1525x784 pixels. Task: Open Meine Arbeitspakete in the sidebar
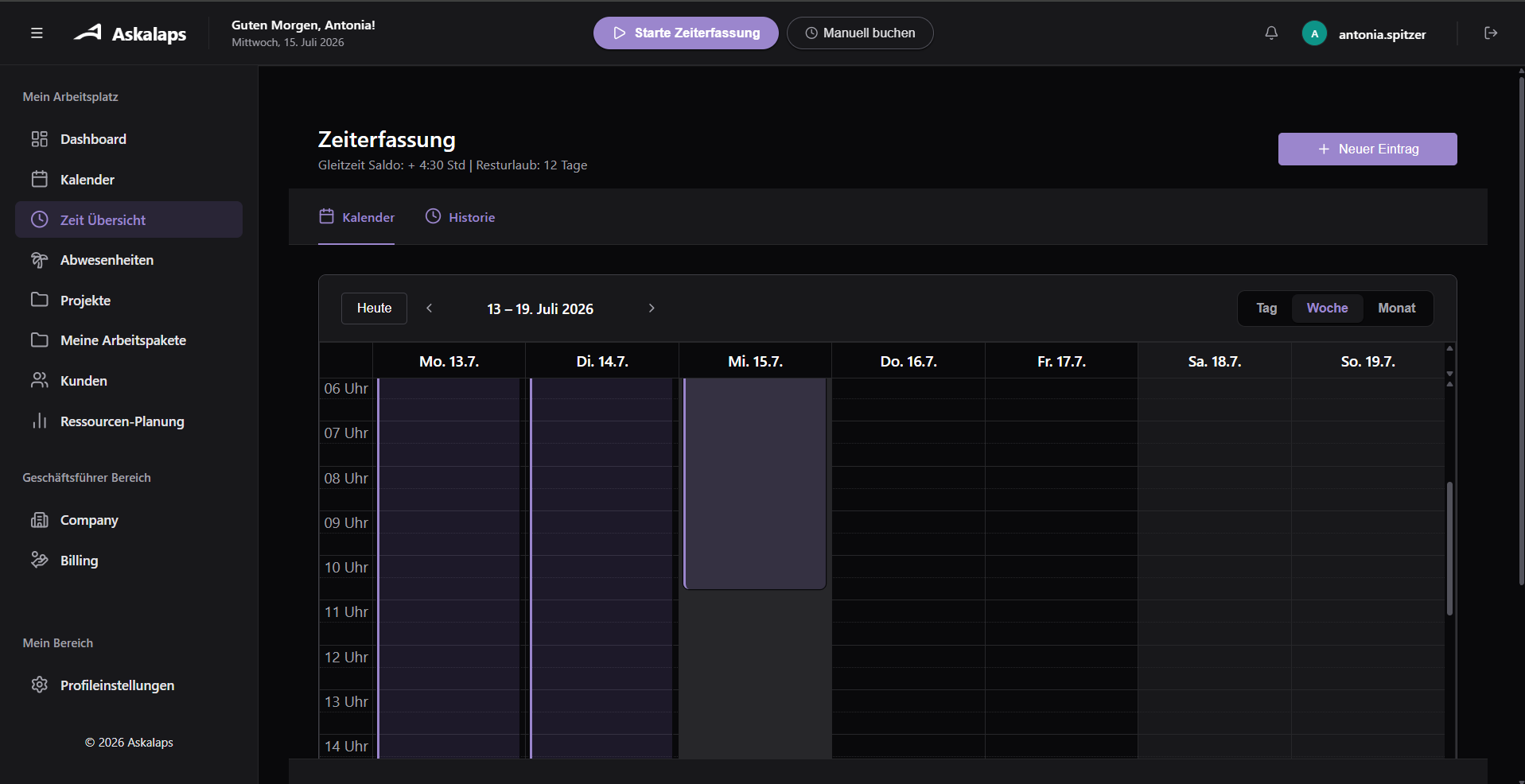pos(129,340)
